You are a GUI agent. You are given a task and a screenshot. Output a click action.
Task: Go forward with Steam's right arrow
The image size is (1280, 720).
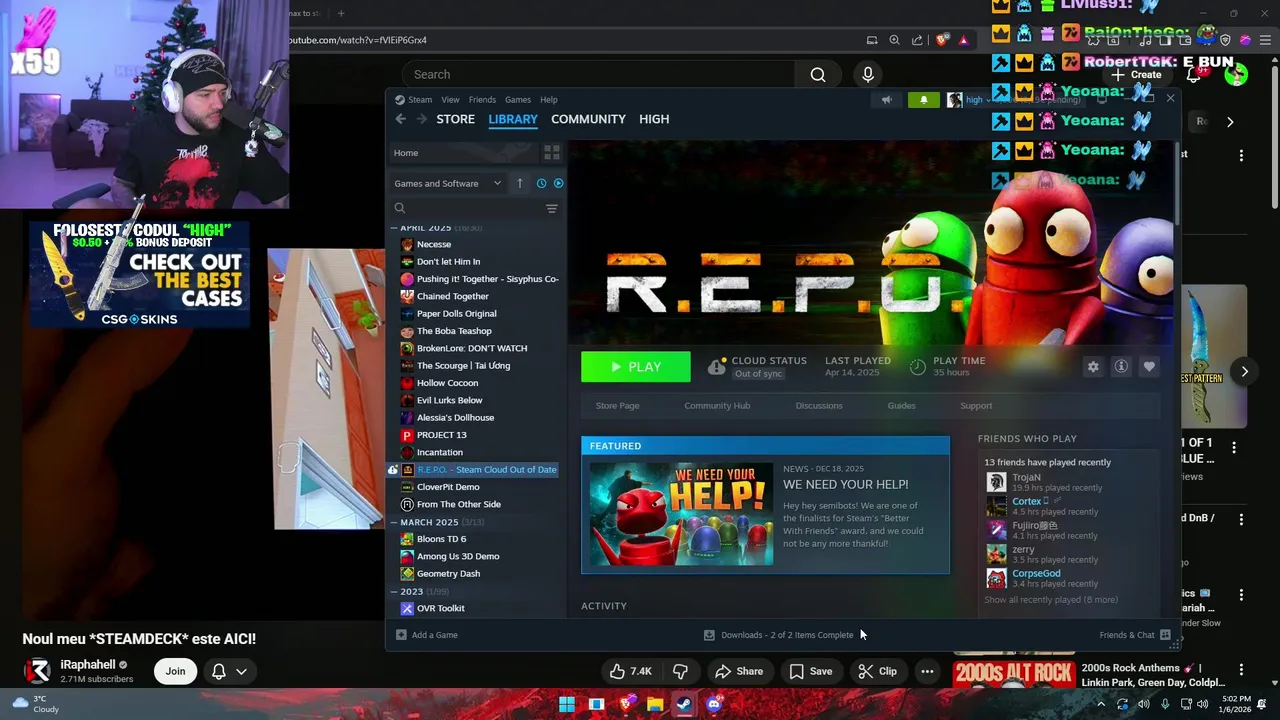[421, 119]
